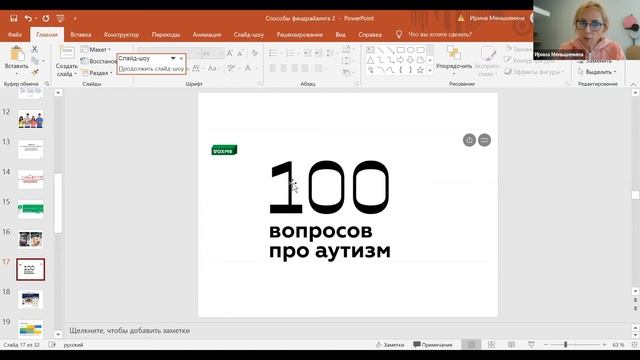Click the Save icon in quick access toolbar
Screen dimensions: 640x360
point(13,18)
